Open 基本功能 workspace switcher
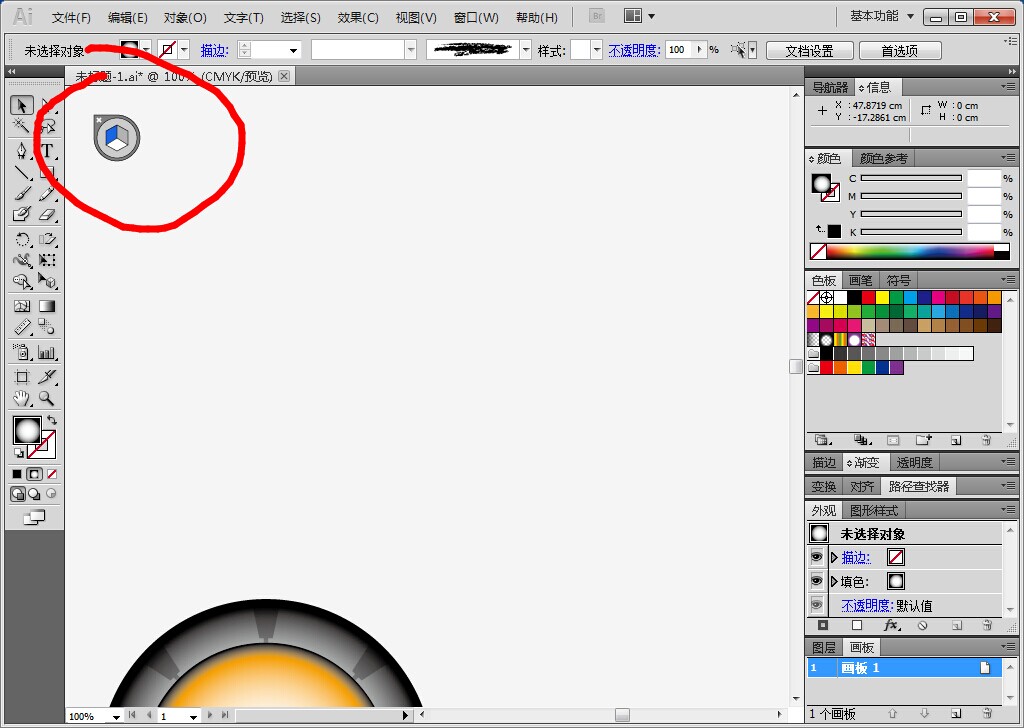1024x728 pixels. click(x=882, y=16)
